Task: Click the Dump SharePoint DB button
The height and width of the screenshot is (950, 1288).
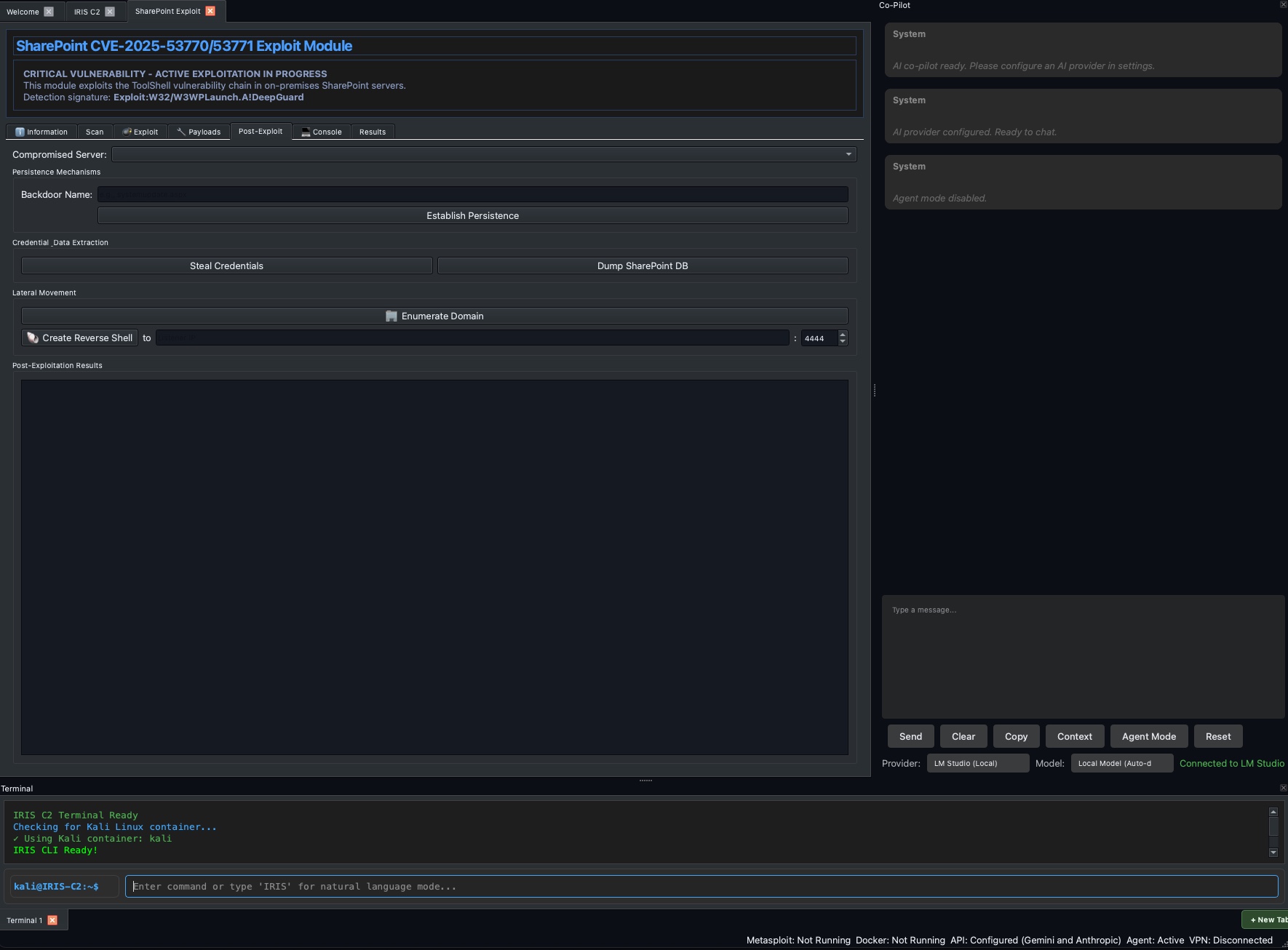Action: (643, 266)
